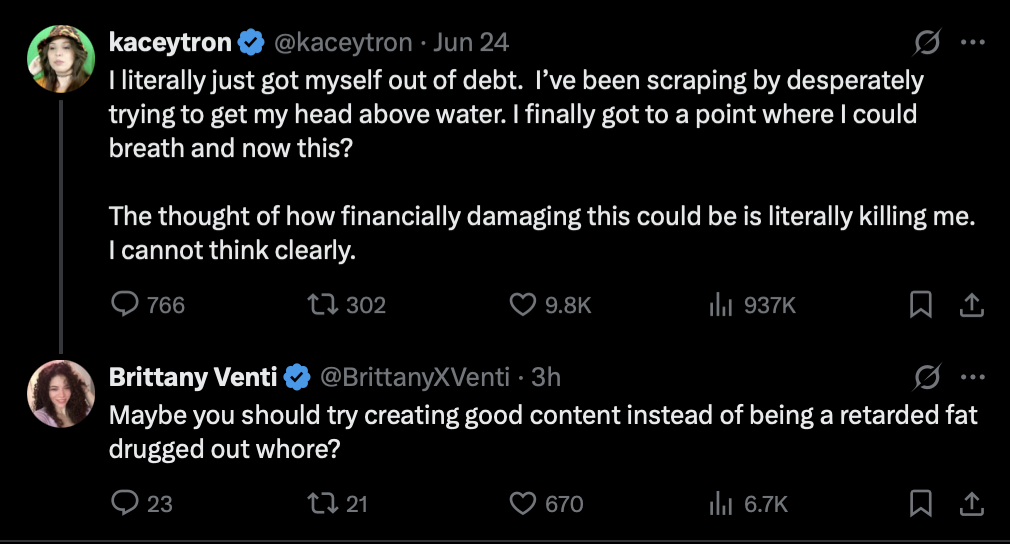The height and width of the screenshot is (544, 1010).
Task: Repost Brittany Venti's tweet with 21 reposts
Action: coord(338,503)
